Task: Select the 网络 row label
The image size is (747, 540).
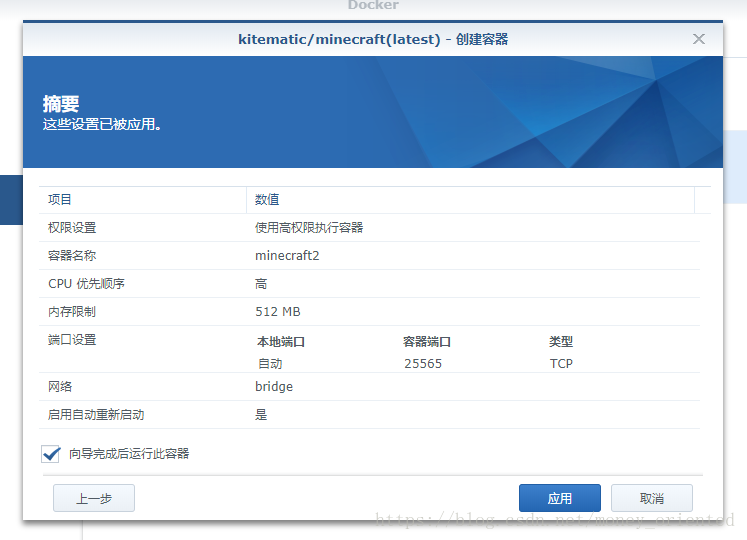Action: [x=60, y=387]
